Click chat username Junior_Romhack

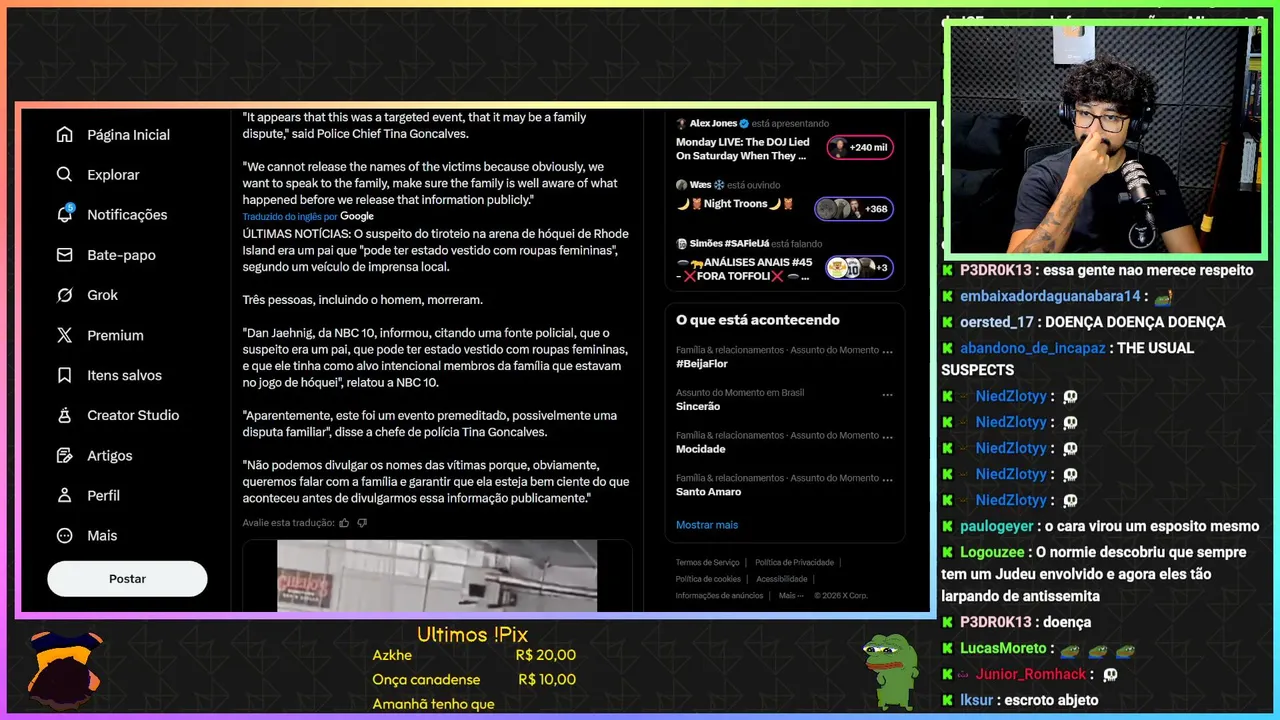pos(1031,674)
